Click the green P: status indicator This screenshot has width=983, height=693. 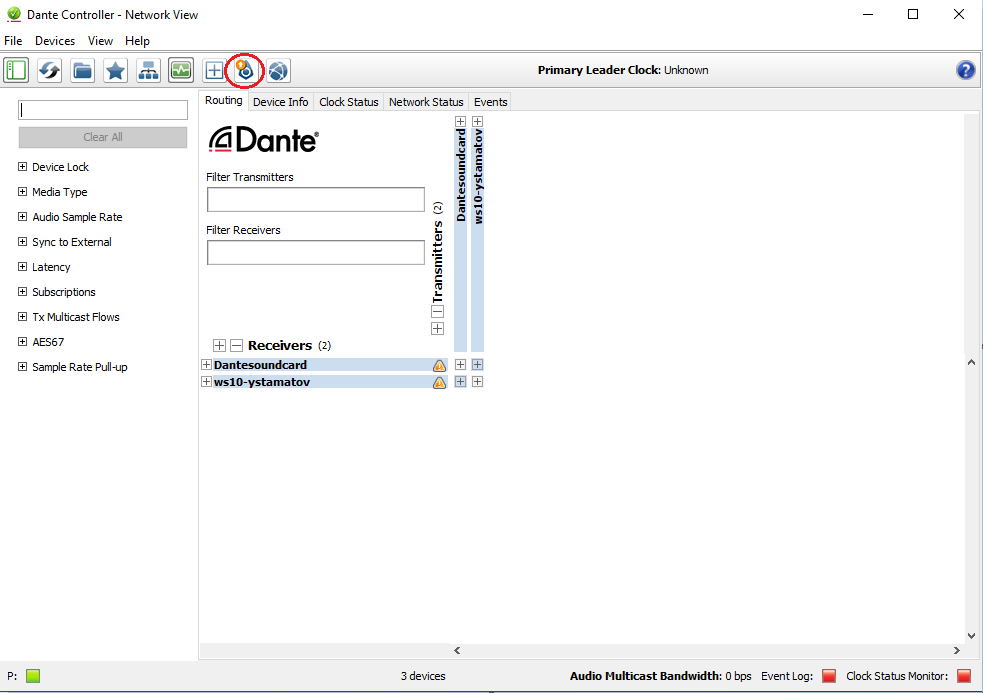[x=33, y=676]
